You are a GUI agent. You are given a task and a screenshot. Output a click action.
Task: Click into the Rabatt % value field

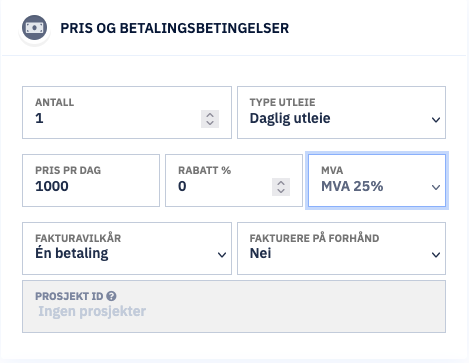(234, 180)
